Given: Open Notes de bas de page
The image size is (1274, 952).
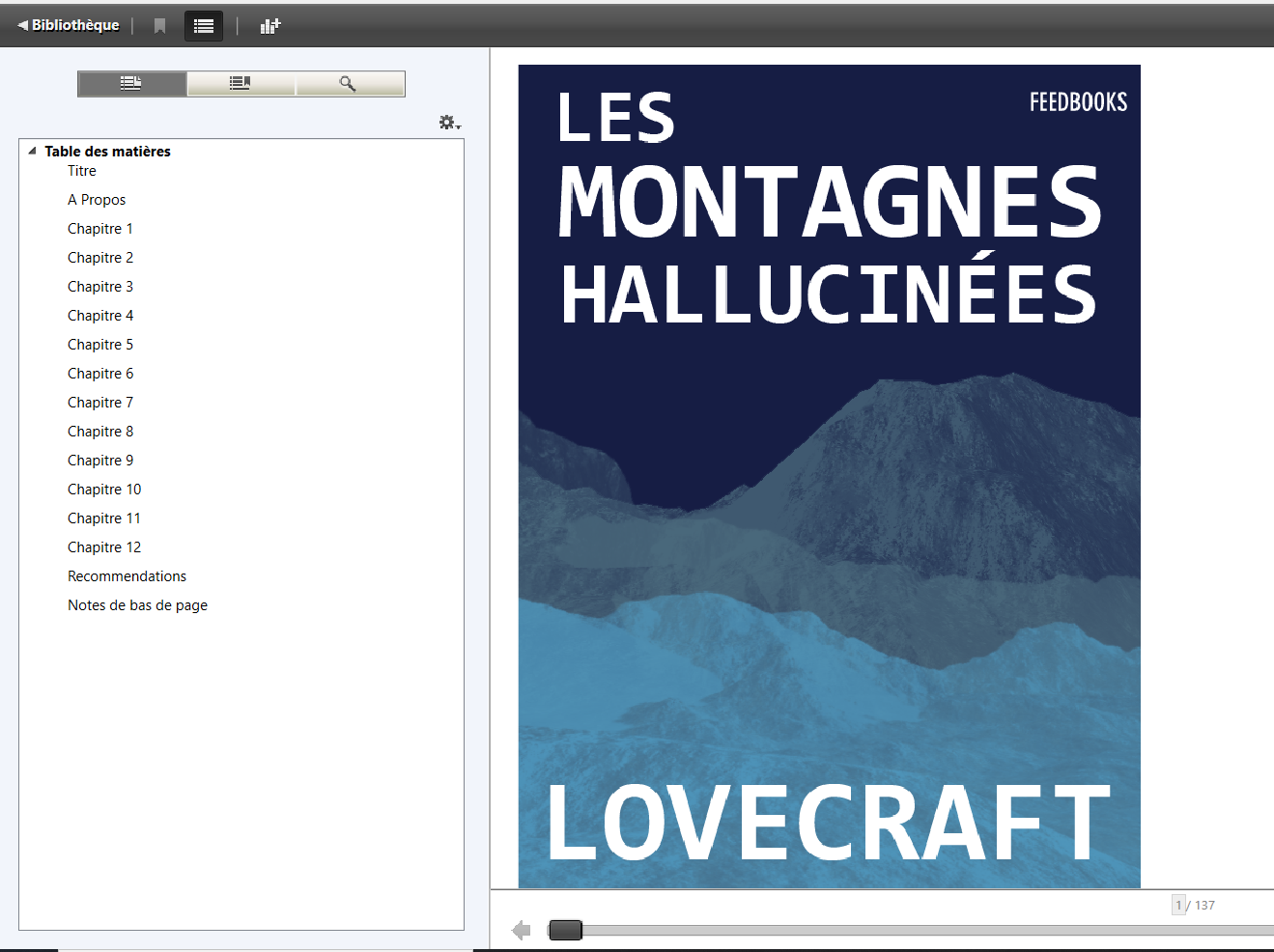Looking at the screenshot, I should (x=137, y=605).
